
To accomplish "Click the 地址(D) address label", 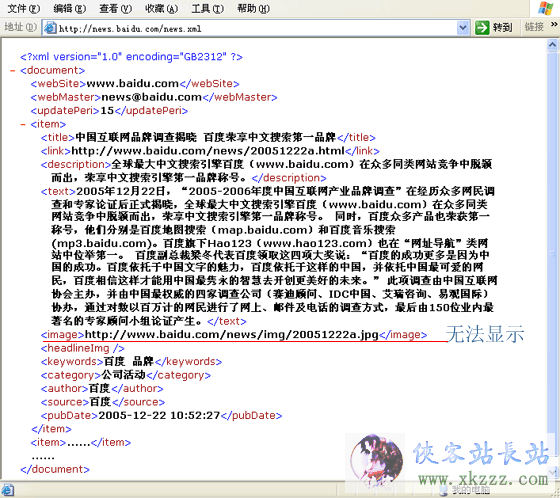I will click(x=20, y=27).
